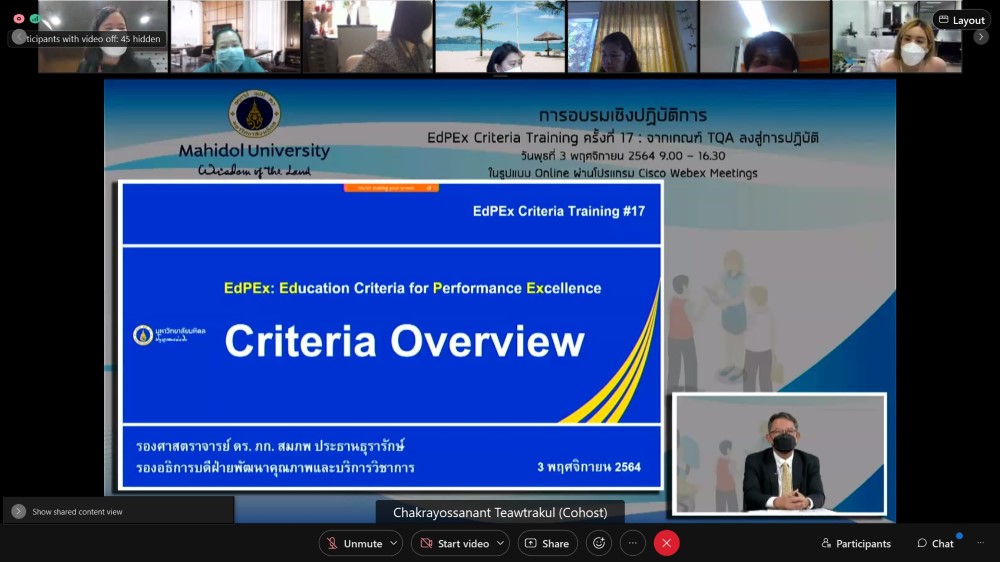Open the reactions smiley menu

599,543
